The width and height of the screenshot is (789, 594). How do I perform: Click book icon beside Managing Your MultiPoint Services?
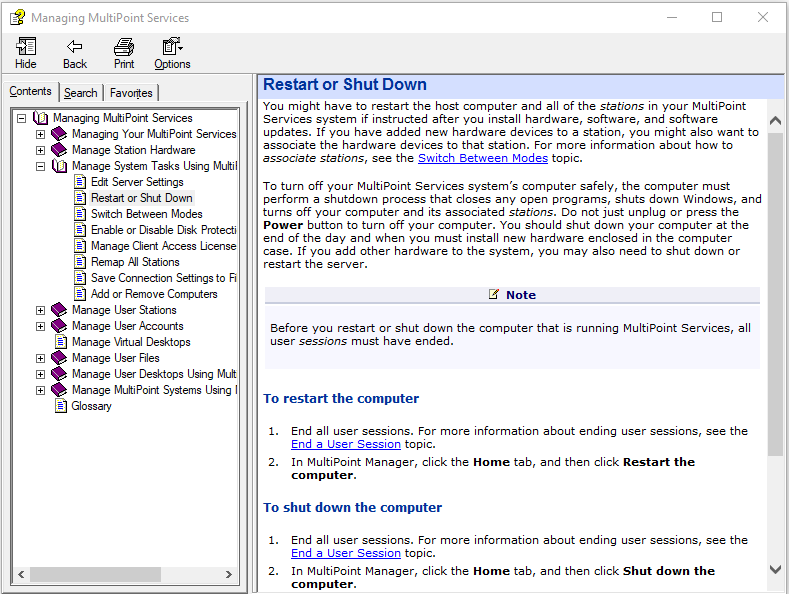(x=59, y=134)
